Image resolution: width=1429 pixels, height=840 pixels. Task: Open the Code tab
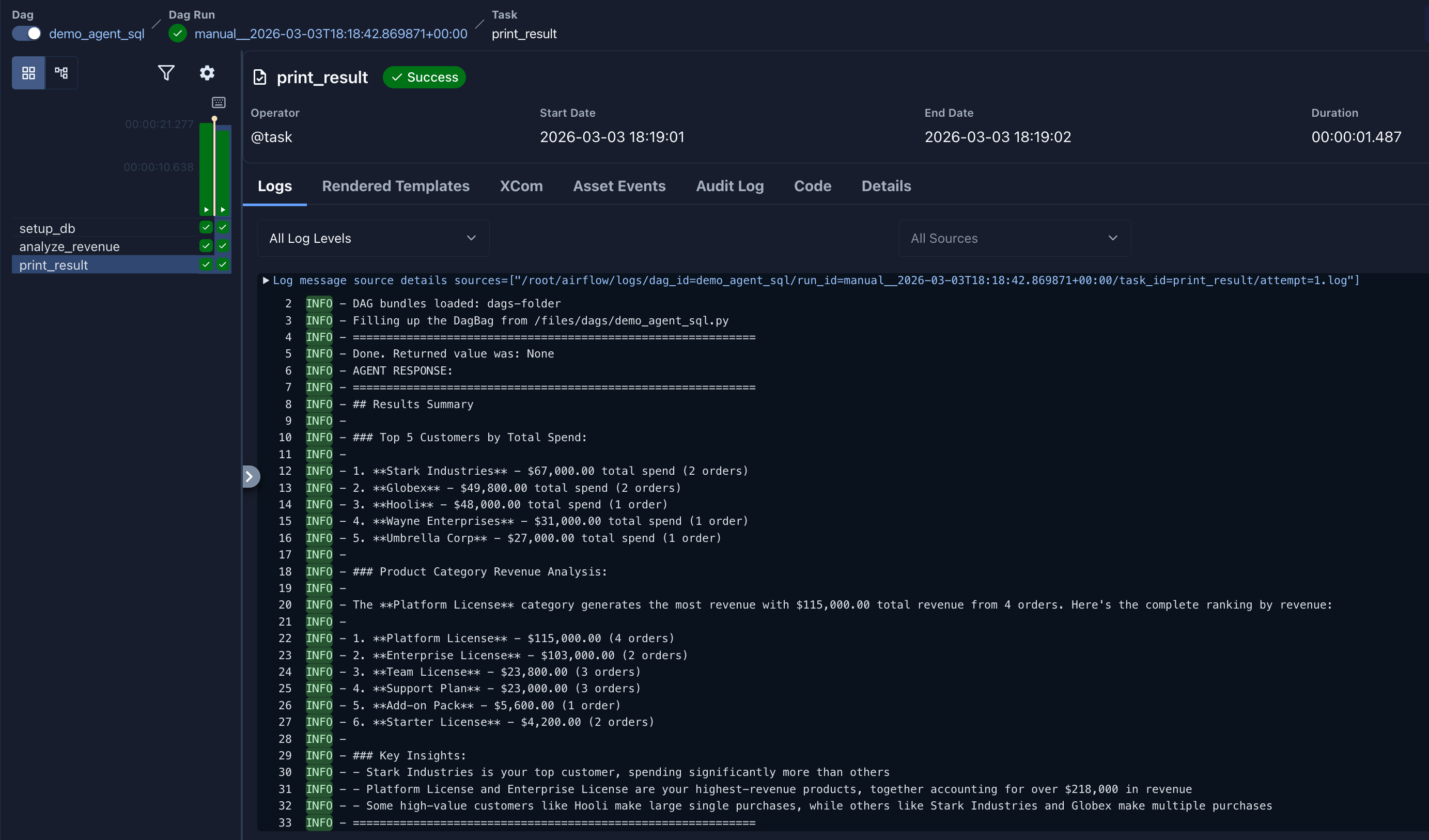tap(812, 186)
